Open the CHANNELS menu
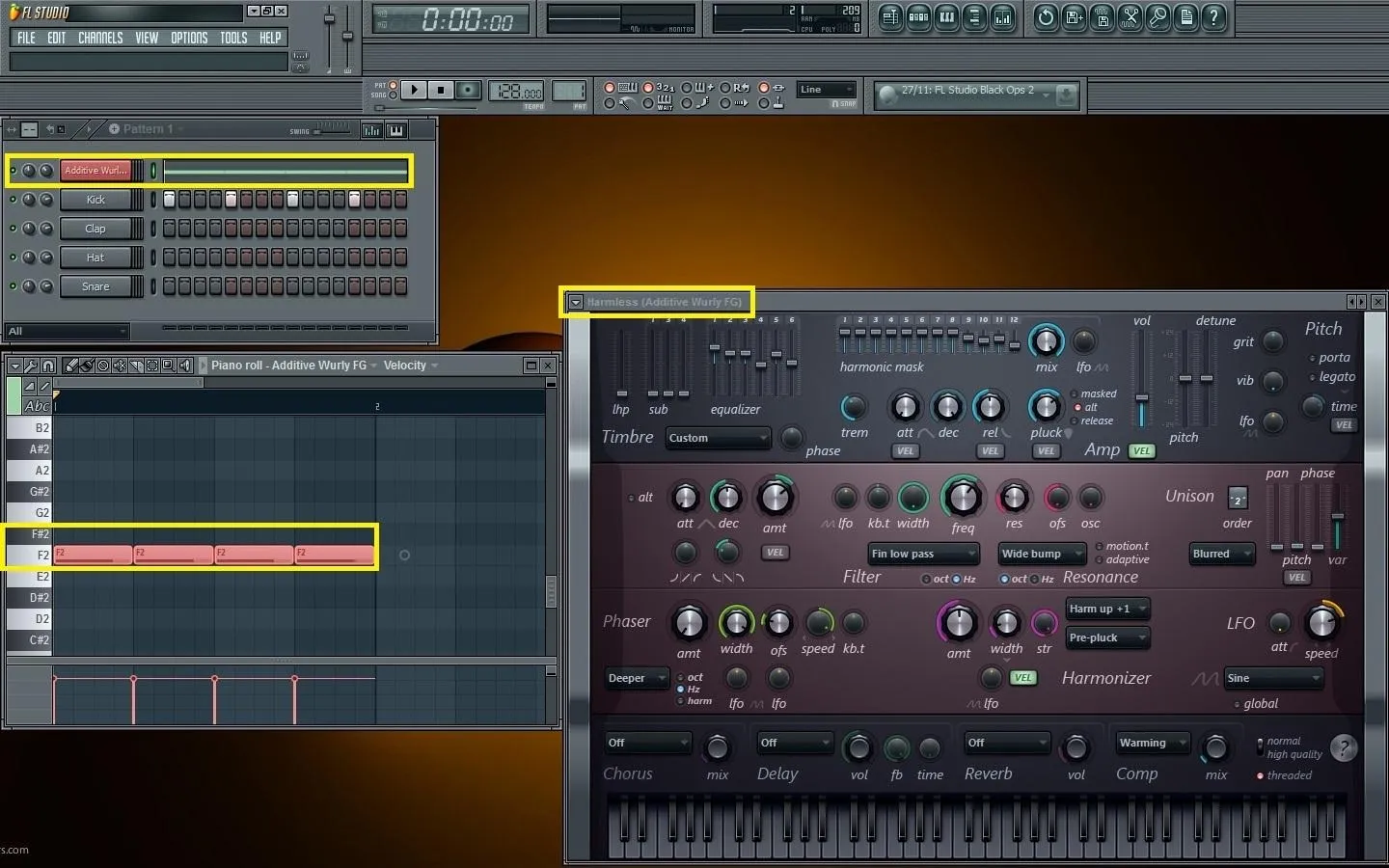This screenshot has height=868, width=1389. click(x=100, y=38)
